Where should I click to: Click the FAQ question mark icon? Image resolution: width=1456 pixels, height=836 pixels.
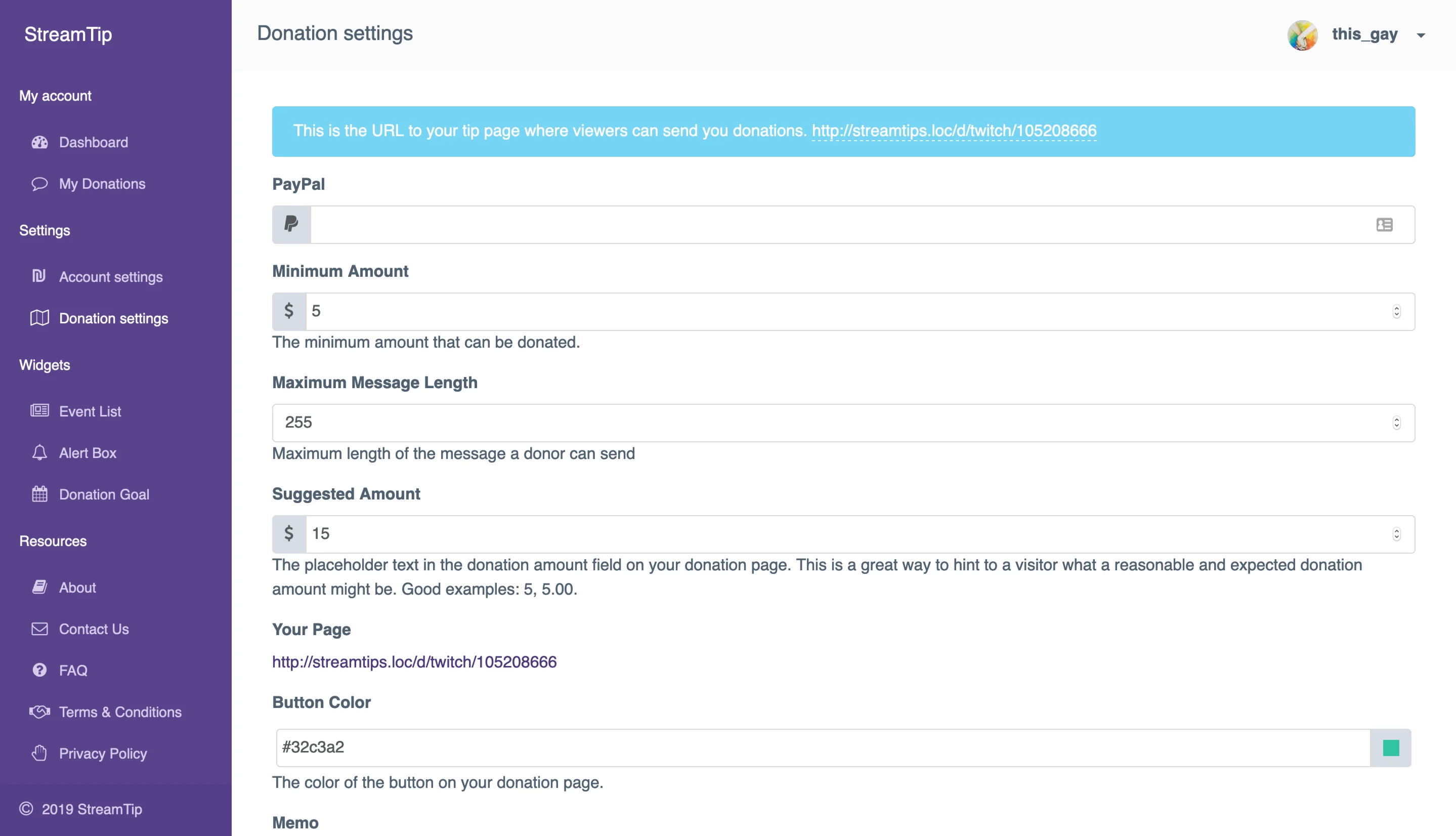(x=39, y=670)
